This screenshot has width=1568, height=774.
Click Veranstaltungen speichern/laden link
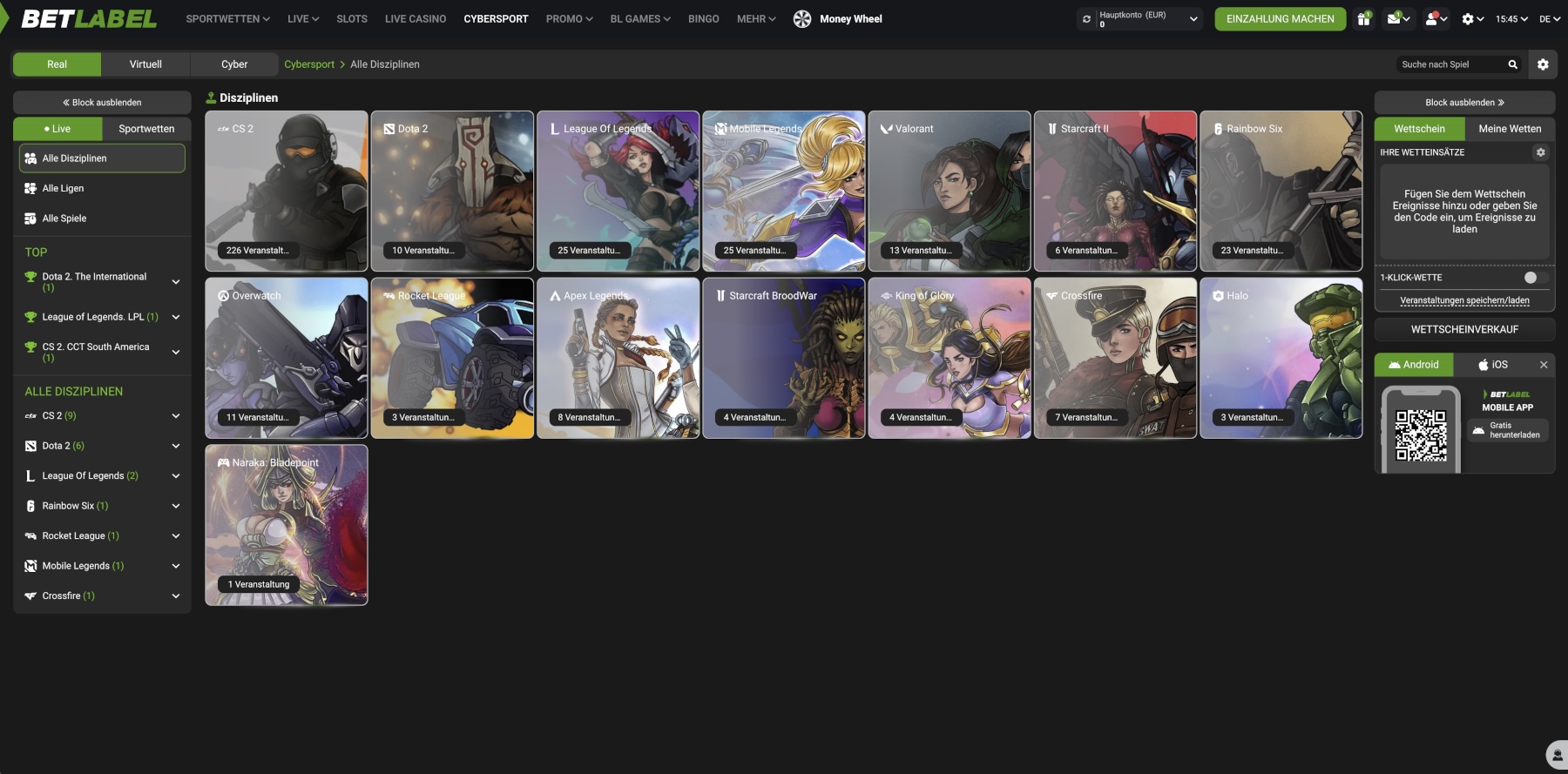pos(1464,300)
